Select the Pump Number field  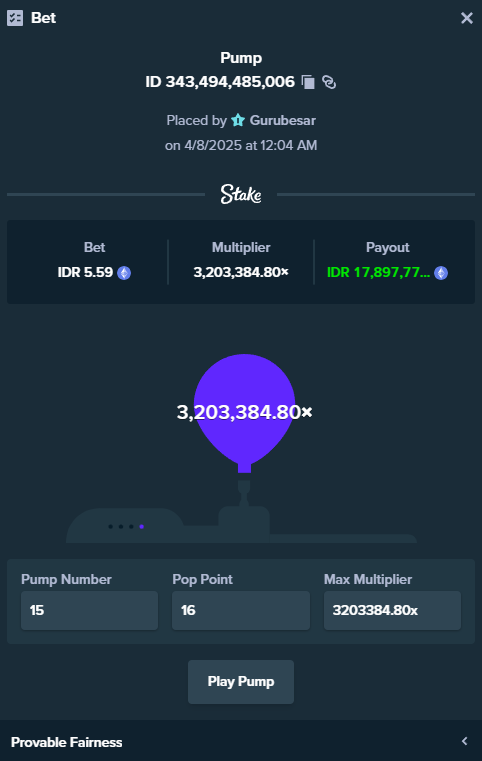pos(89,610)
